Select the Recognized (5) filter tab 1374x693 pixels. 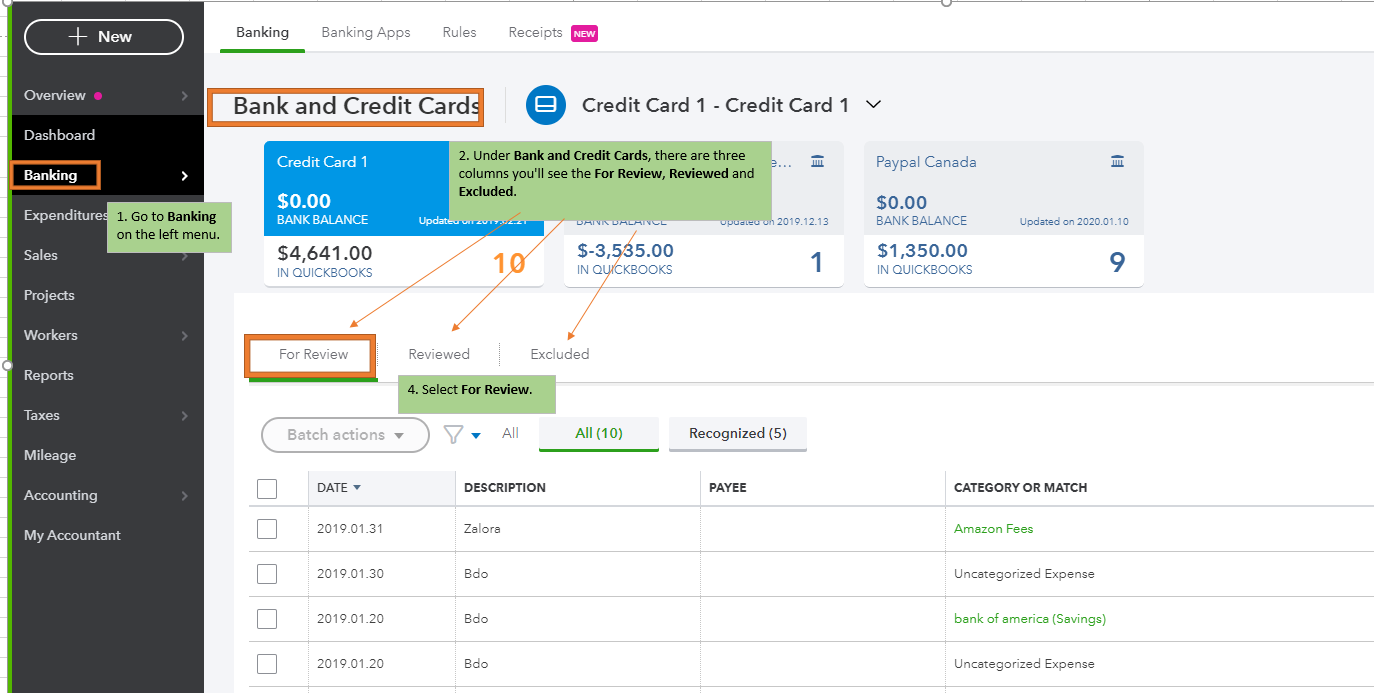737,433
